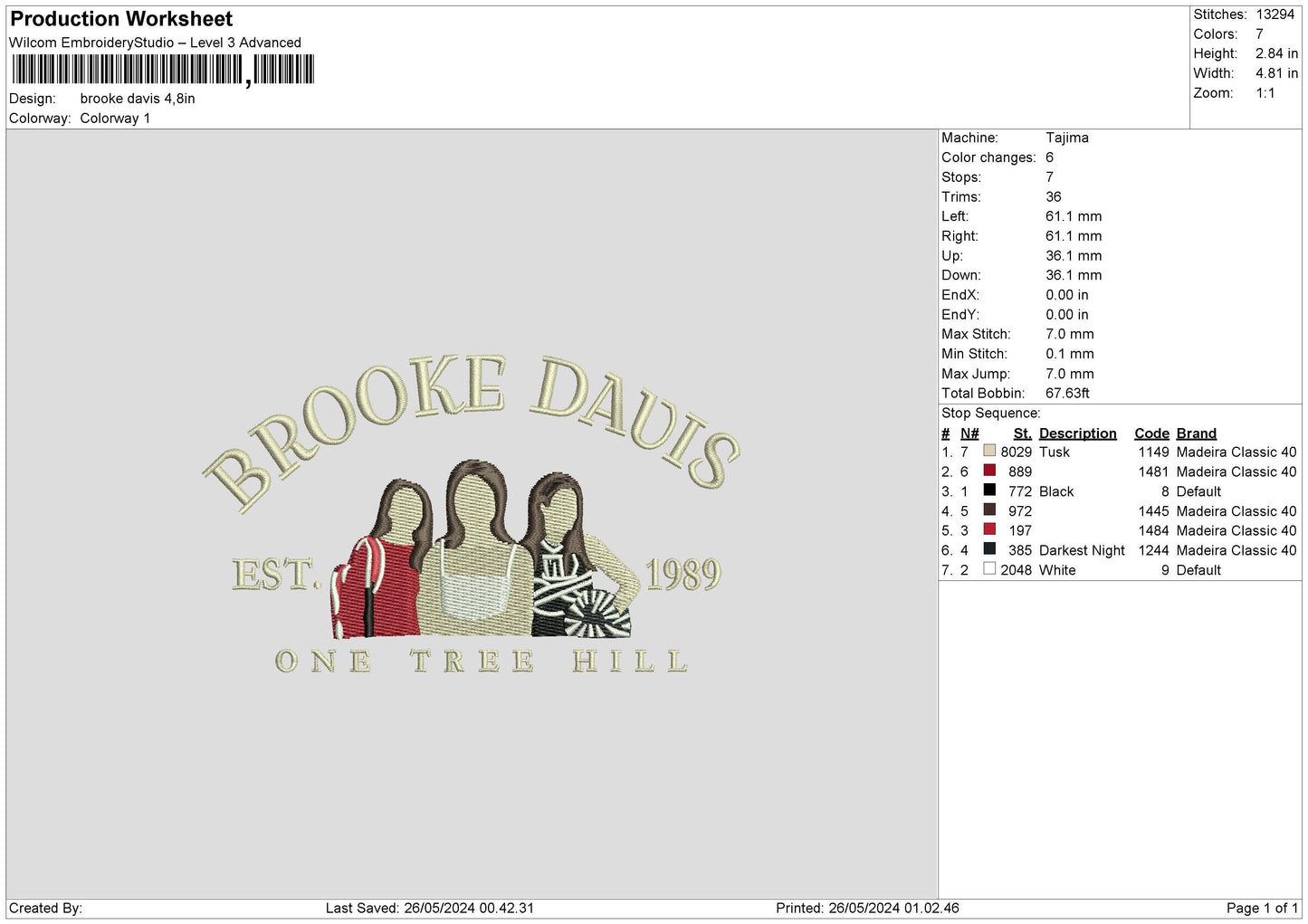1308x924 pixels.
Task: Click the 'Colorway 1' value
Action: tap(115, 119)
